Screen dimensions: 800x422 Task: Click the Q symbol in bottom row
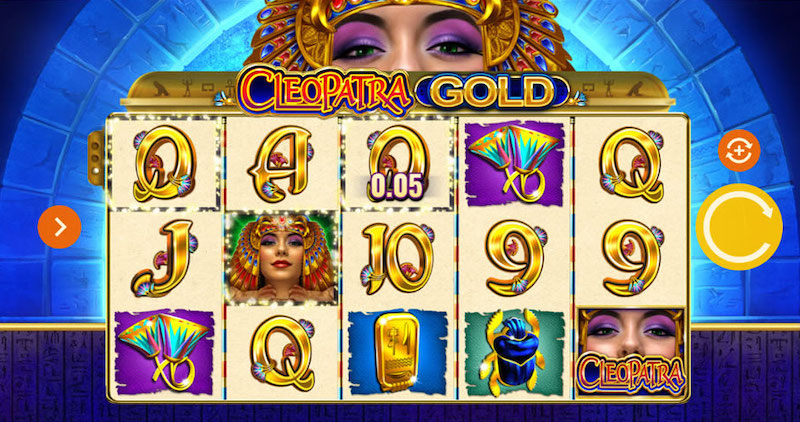pos(281,353)
